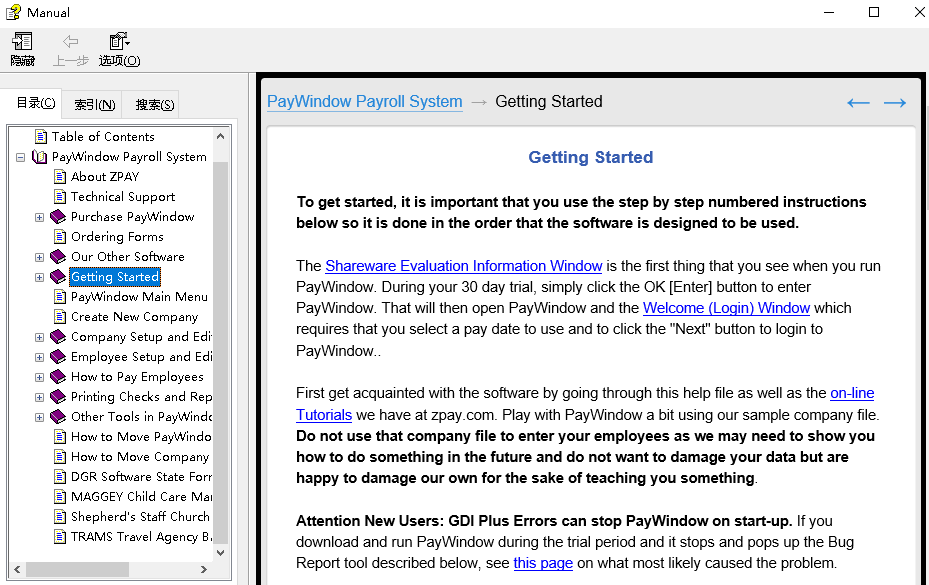The width and height of the screenshot is (929, 585).
Task: Click the How to Move Company page icon
Action: click(x=60, y=457)
